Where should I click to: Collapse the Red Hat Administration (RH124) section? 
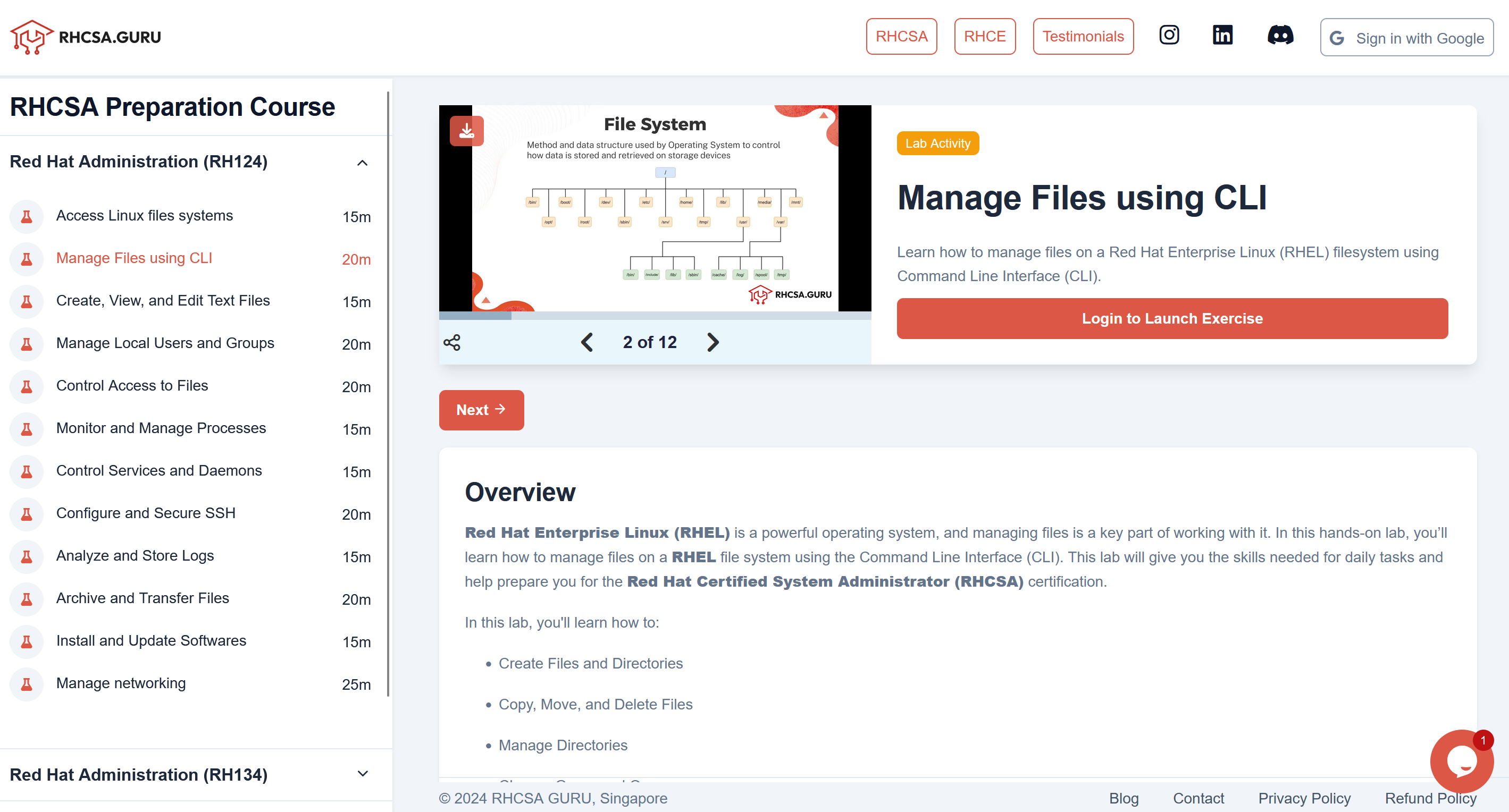tap(362, 163)
